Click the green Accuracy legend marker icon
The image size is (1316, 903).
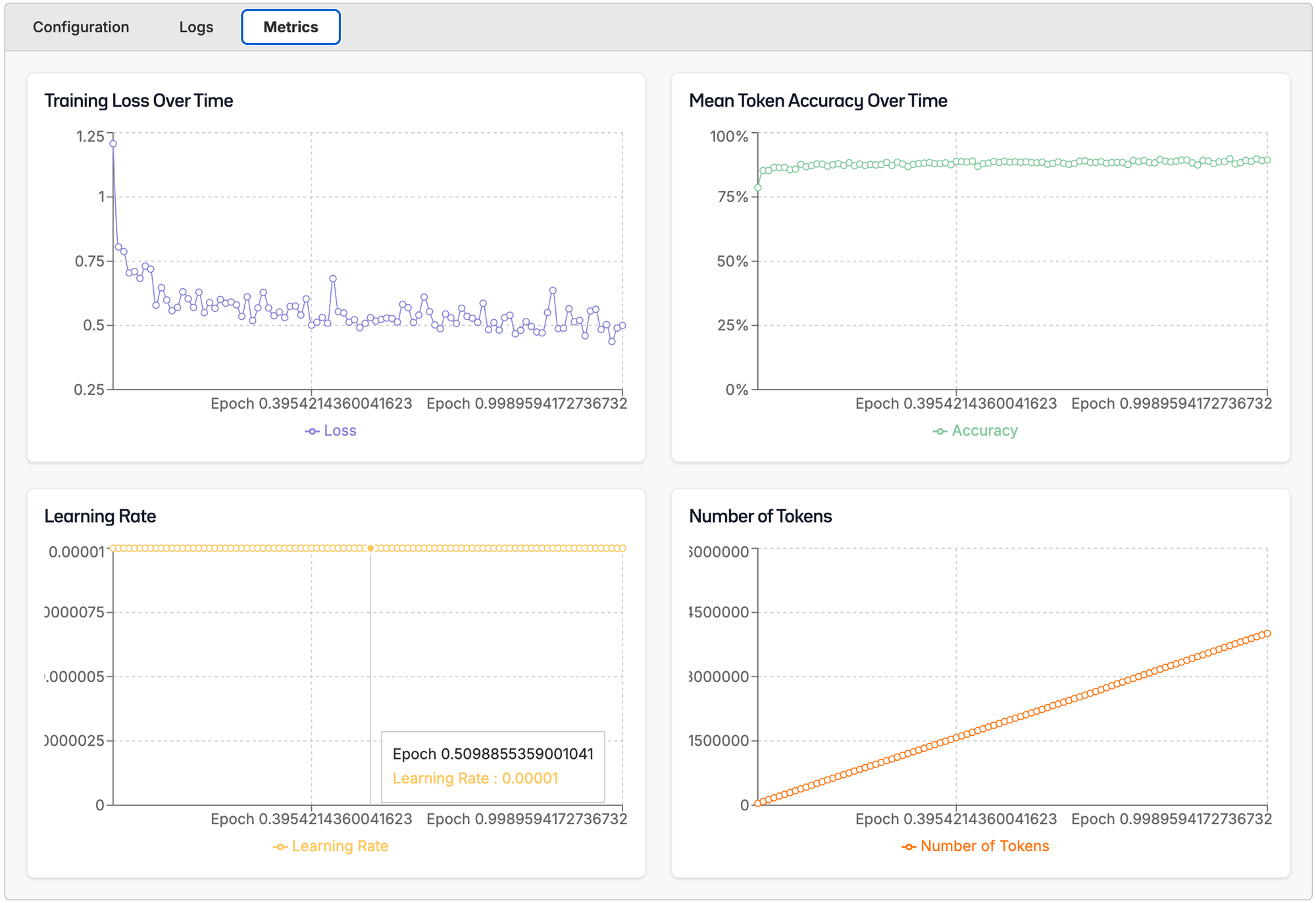point(940,431)
